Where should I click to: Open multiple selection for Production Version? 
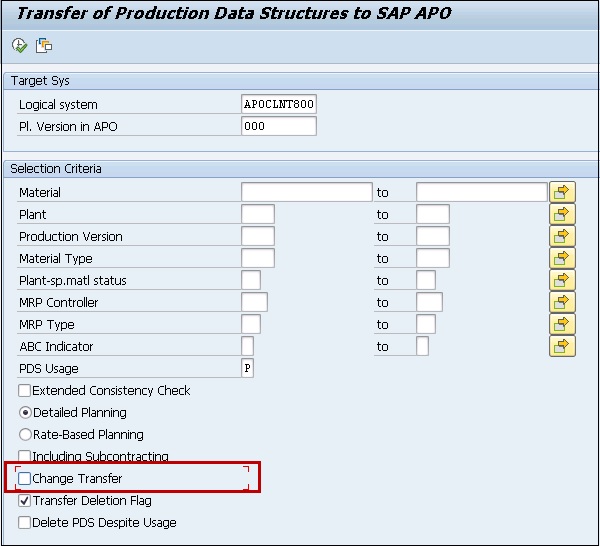(x=563, y=236)
